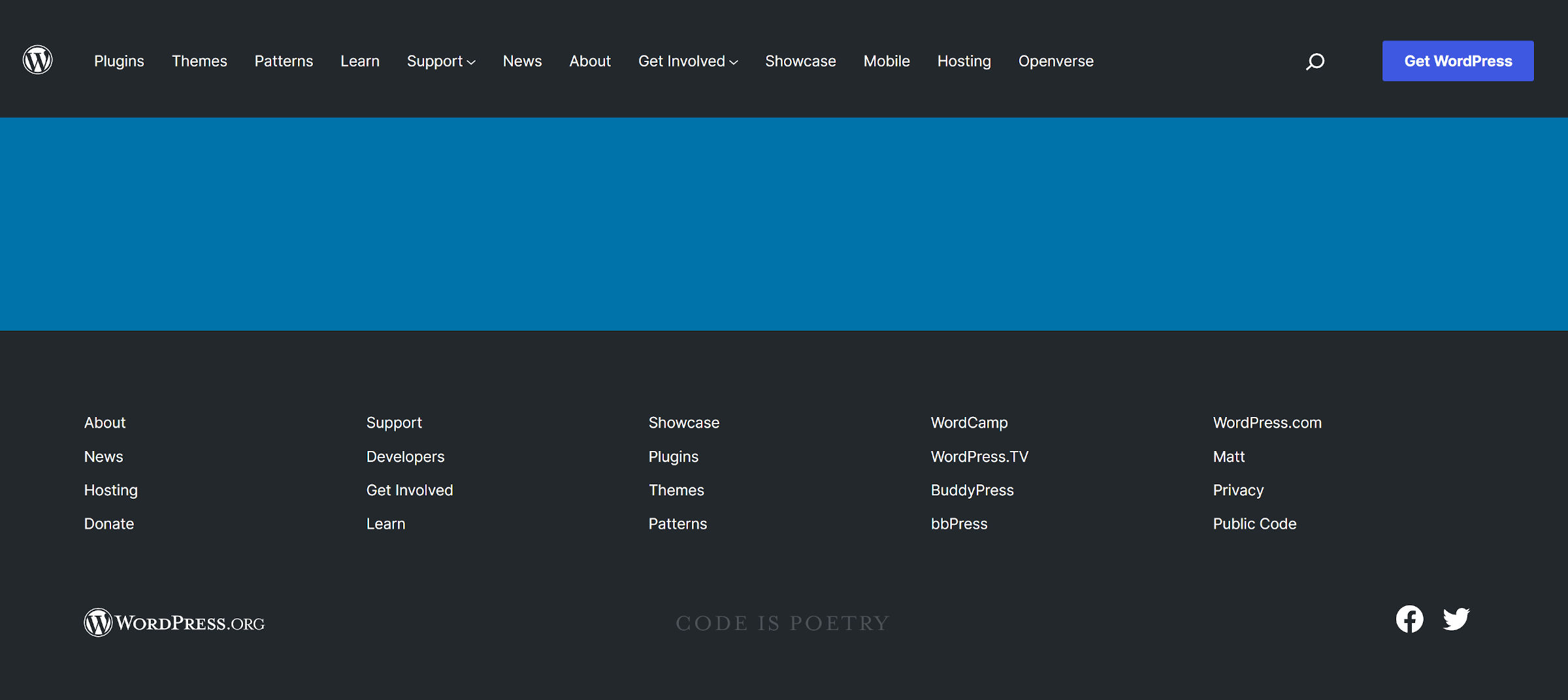Open the search with the magnifier icon
This screenshot has width=1568, height=700.
click(1315, 61)
